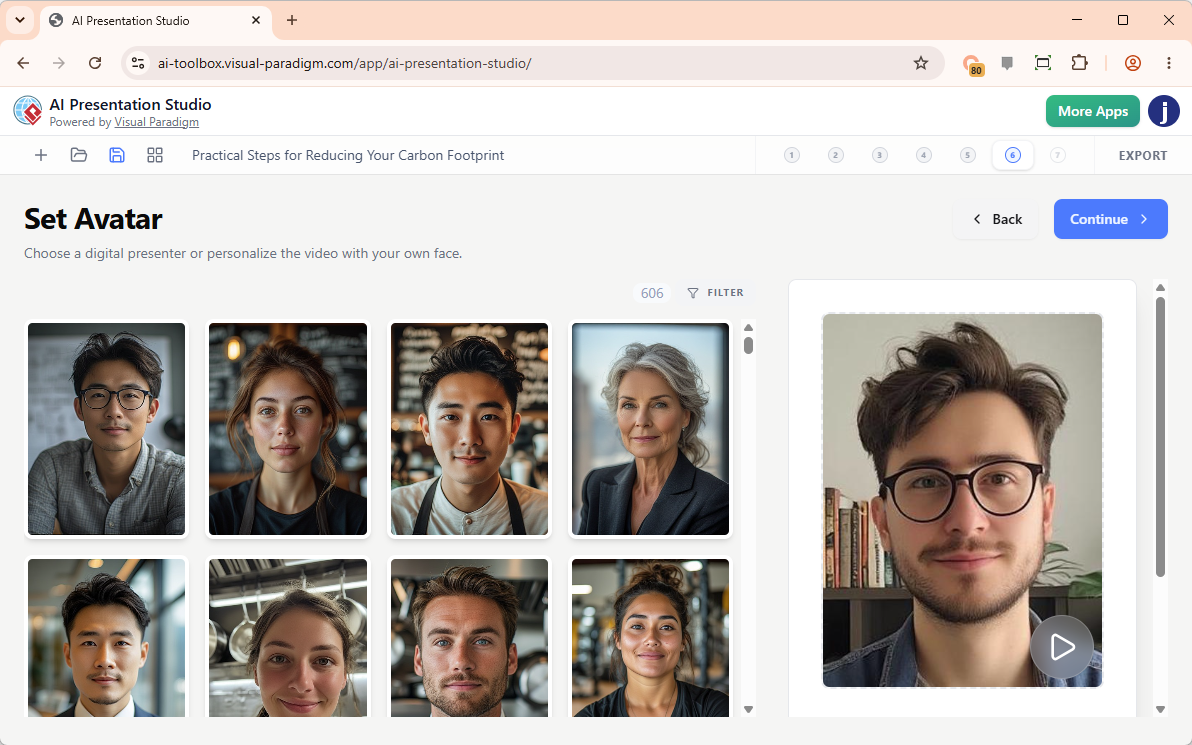Go to step 1
The width and height of the screenshot is (1192, 745).
[x=791, y=155]
